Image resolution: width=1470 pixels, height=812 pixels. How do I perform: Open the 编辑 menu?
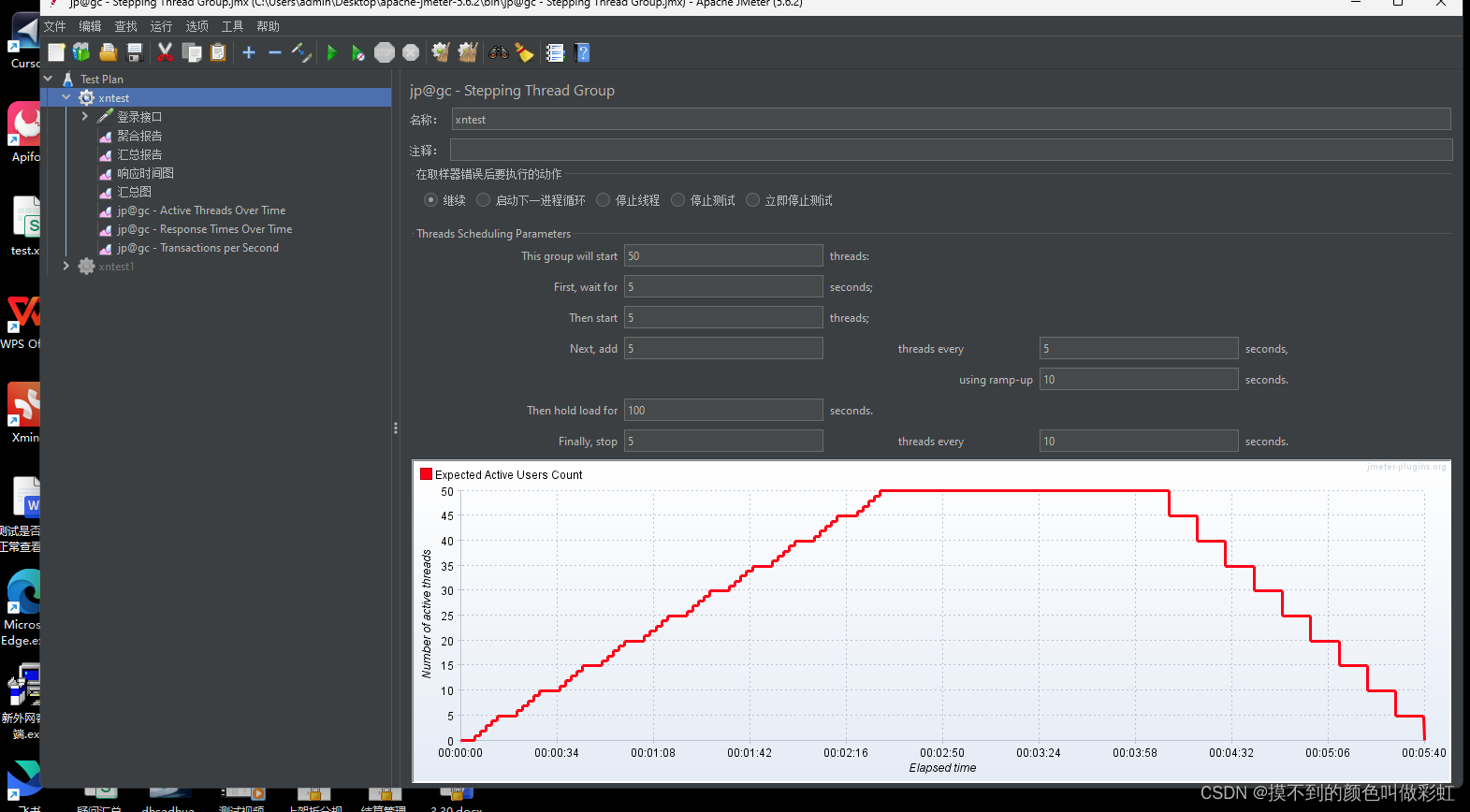pyautogui.click(x=90, y=26)
